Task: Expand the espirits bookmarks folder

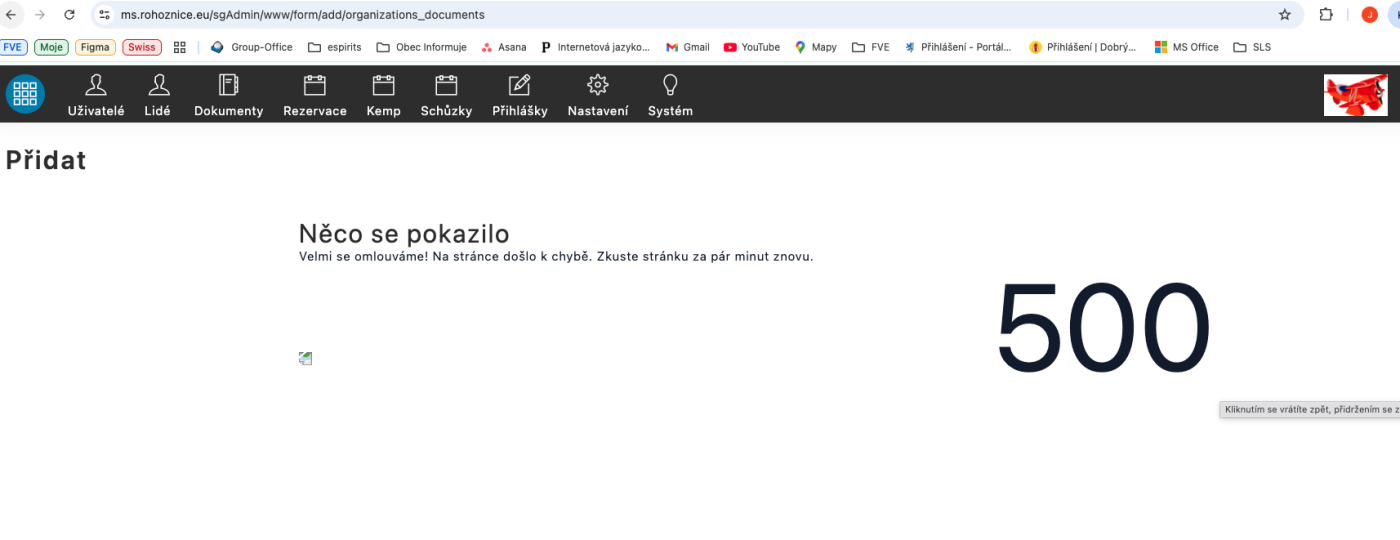Action: click(x=335, y=47)
